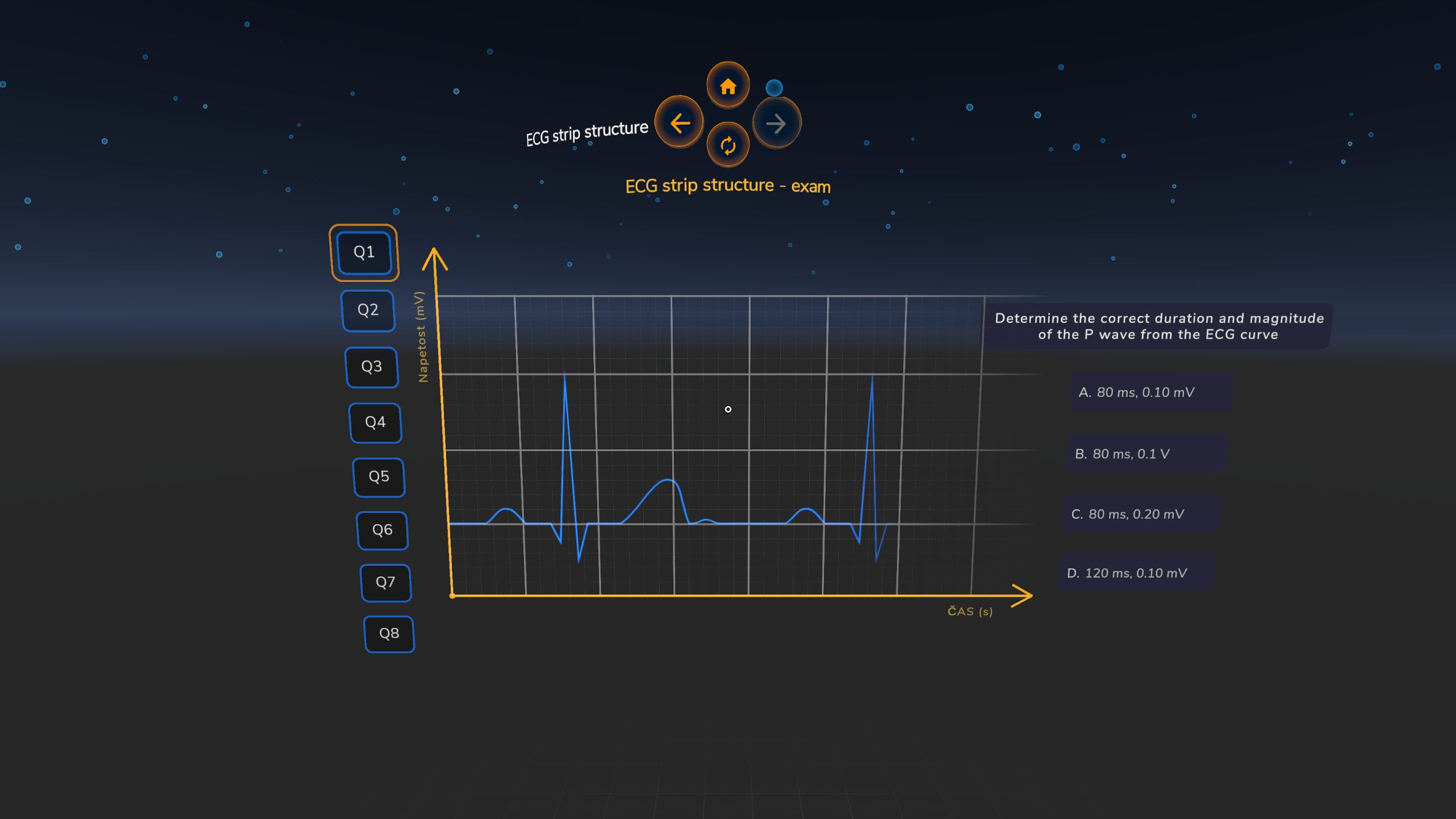Open question Q5

(379, 477)
